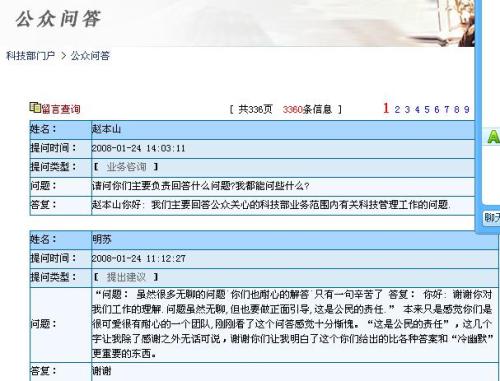Click the green A icon in side panel
500x381 pixels.
pos(493,137)
